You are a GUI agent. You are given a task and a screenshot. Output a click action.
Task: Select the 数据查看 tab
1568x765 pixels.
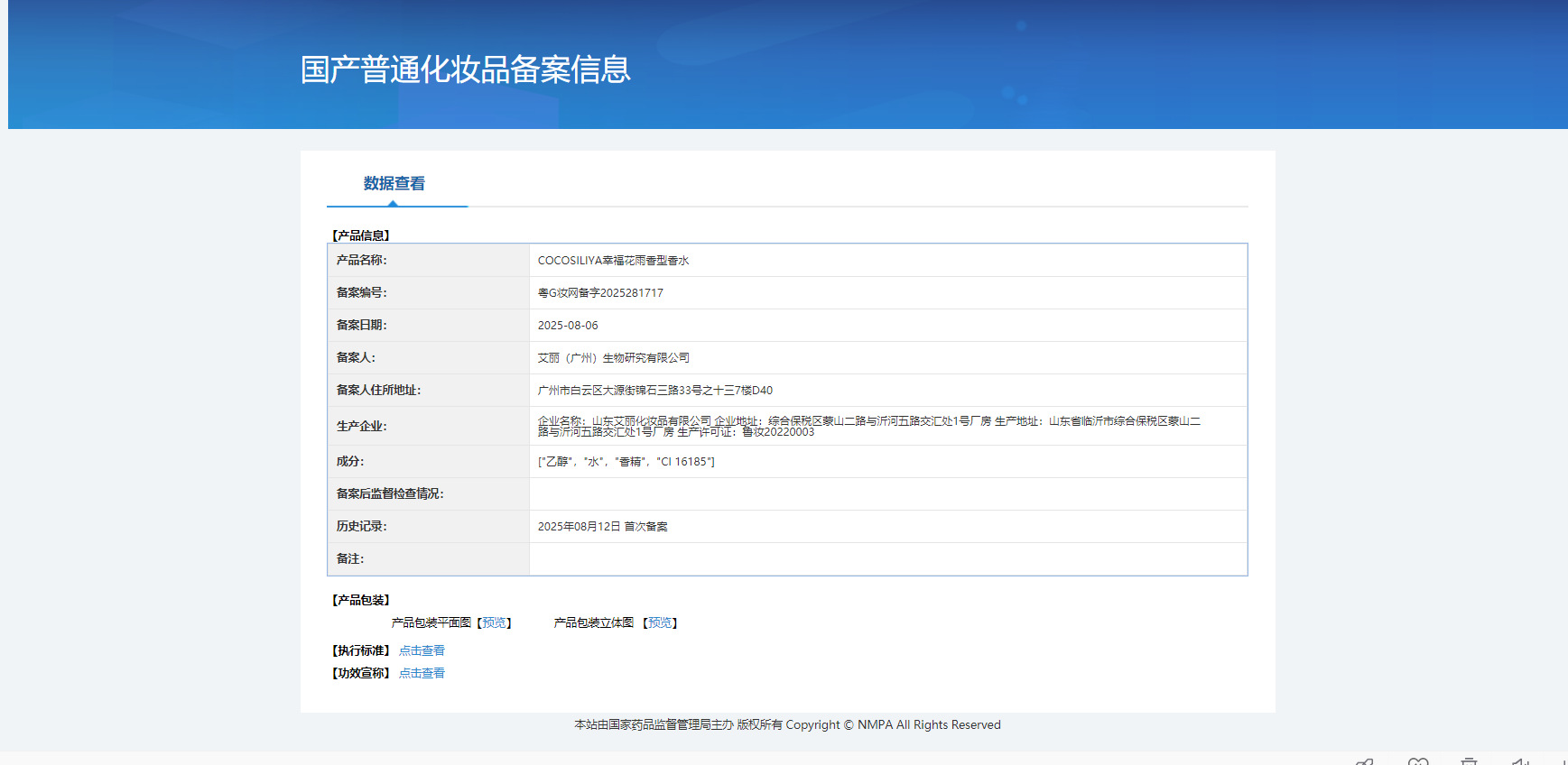coord(394,183)
